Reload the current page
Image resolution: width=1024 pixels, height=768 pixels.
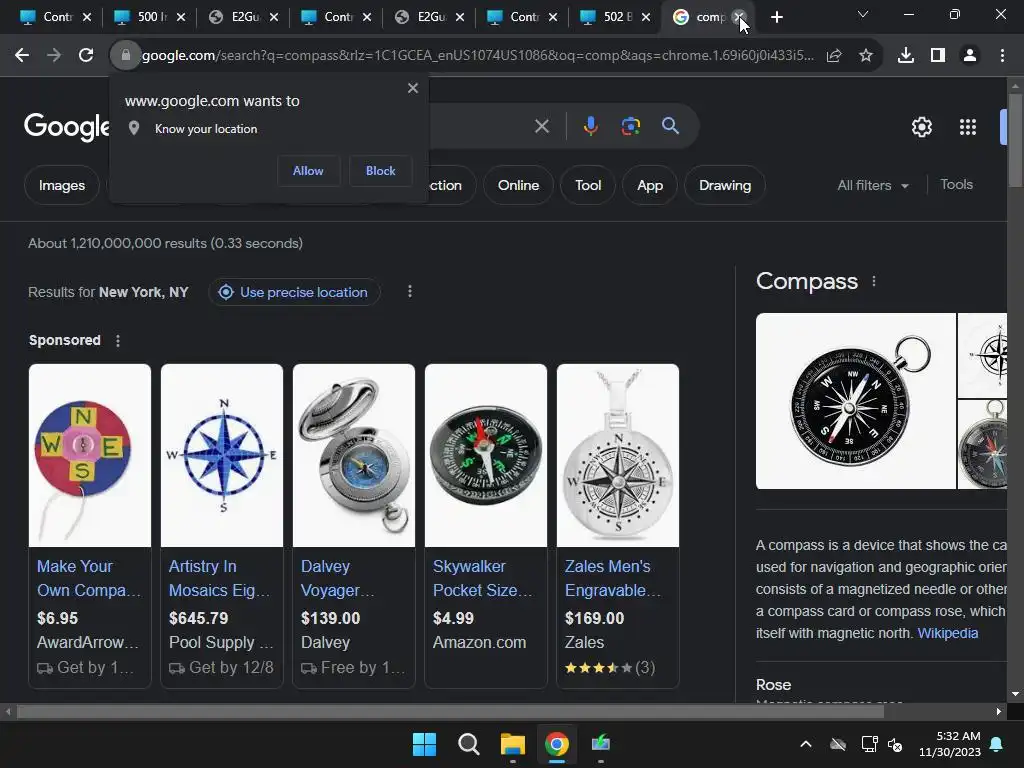pos(86,56)
